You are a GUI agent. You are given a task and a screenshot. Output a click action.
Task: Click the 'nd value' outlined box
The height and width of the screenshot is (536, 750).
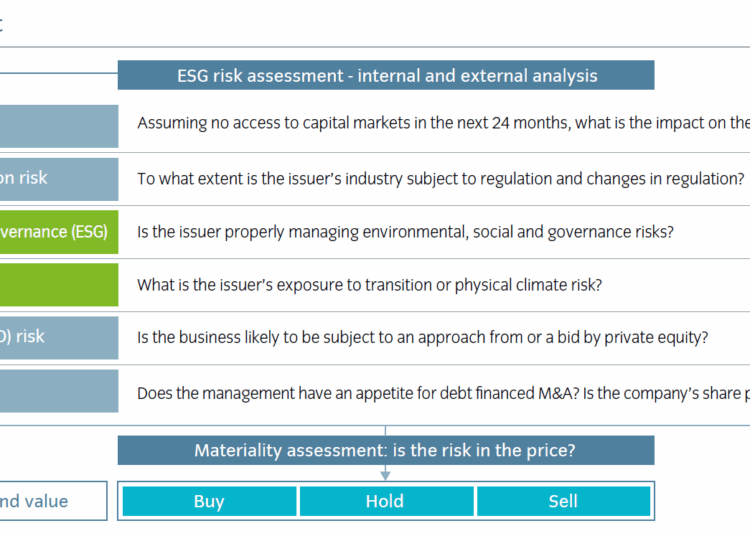click(52, 501)
